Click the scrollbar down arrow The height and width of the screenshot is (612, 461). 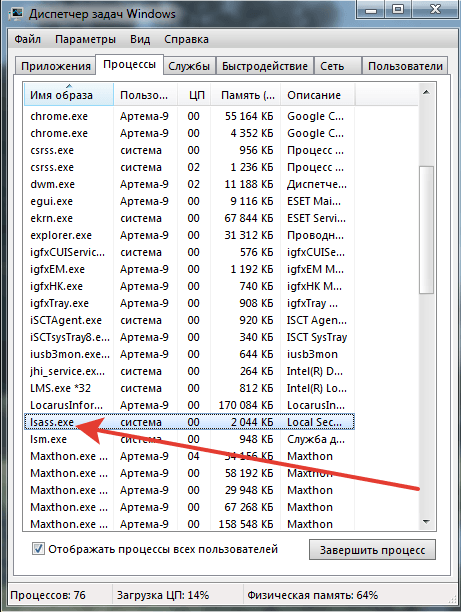click(x=426, y=521)
